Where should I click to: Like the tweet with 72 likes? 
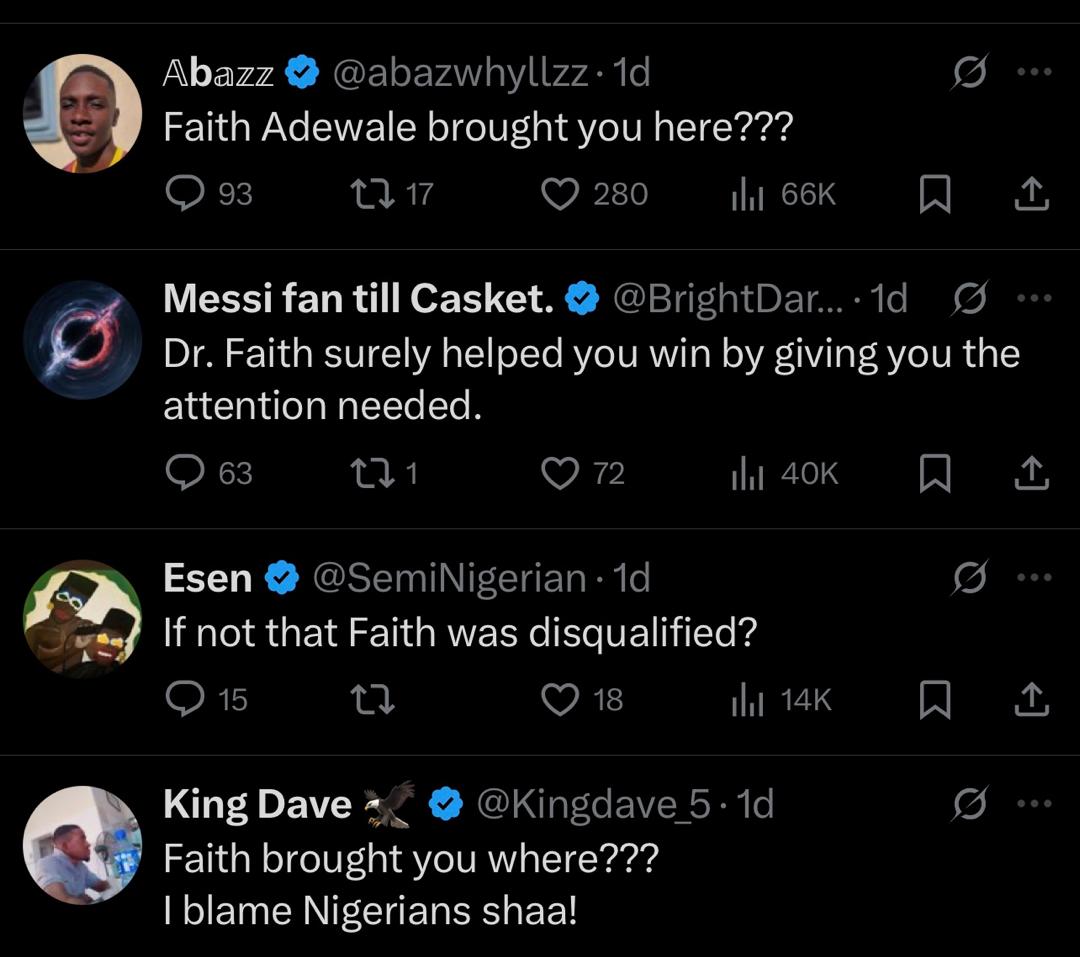tap(559, 472)
